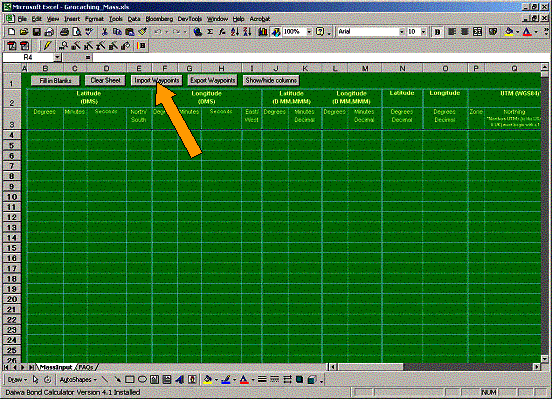
Task: Open the Office Assistant help icon
Action: coord(320,32)
